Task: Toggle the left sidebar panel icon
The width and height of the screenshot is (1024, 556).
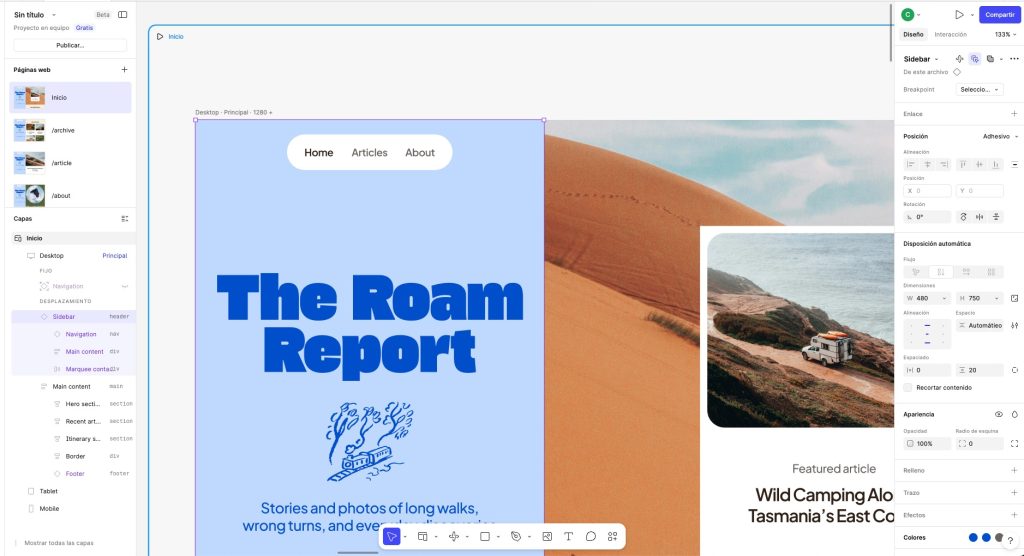Action: coord(122,14)
